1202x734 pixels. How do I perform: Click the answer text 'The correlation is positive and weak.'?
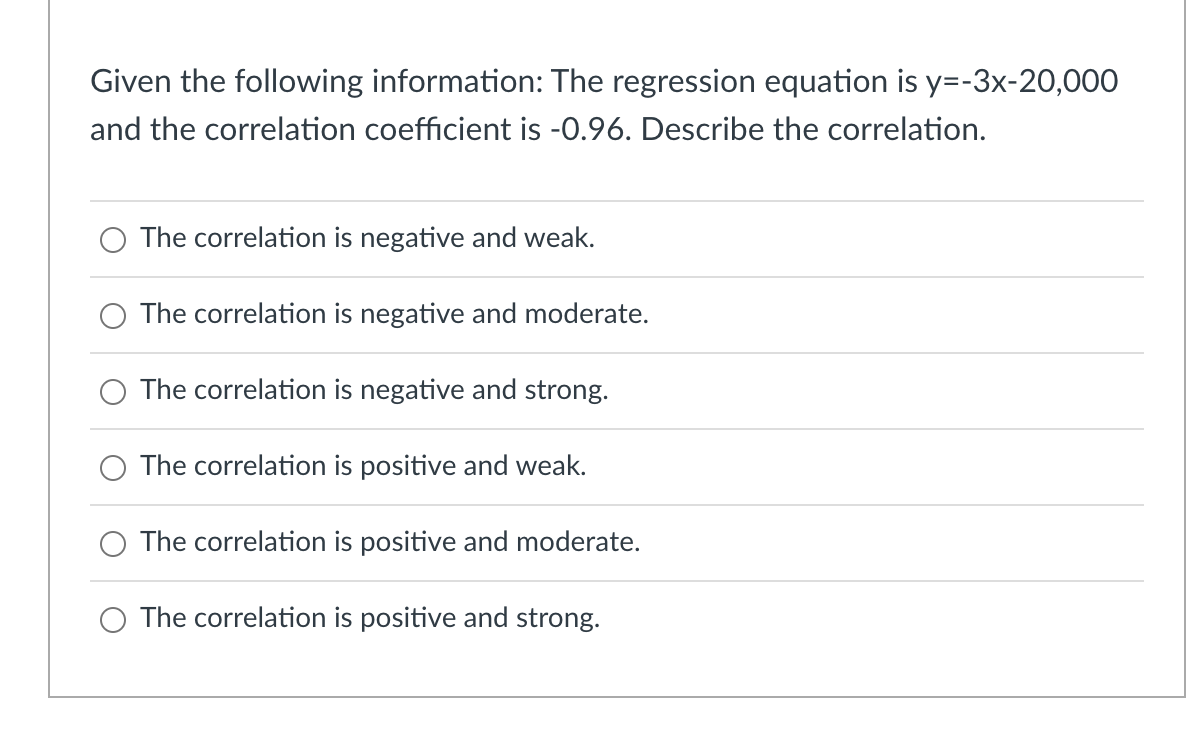coord(363,466)
